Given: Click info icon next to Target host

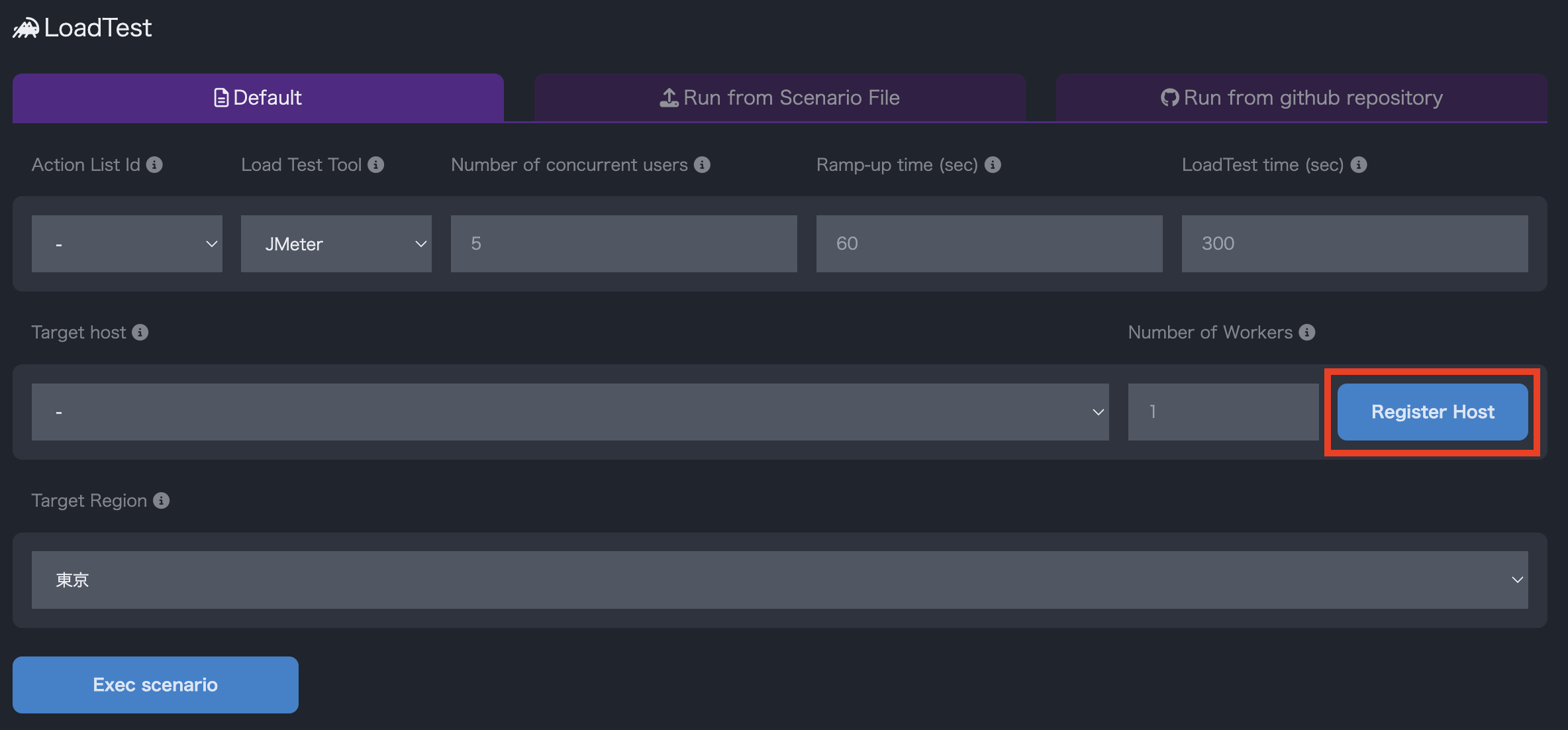Looking at the screenshot, I should 140,333.
